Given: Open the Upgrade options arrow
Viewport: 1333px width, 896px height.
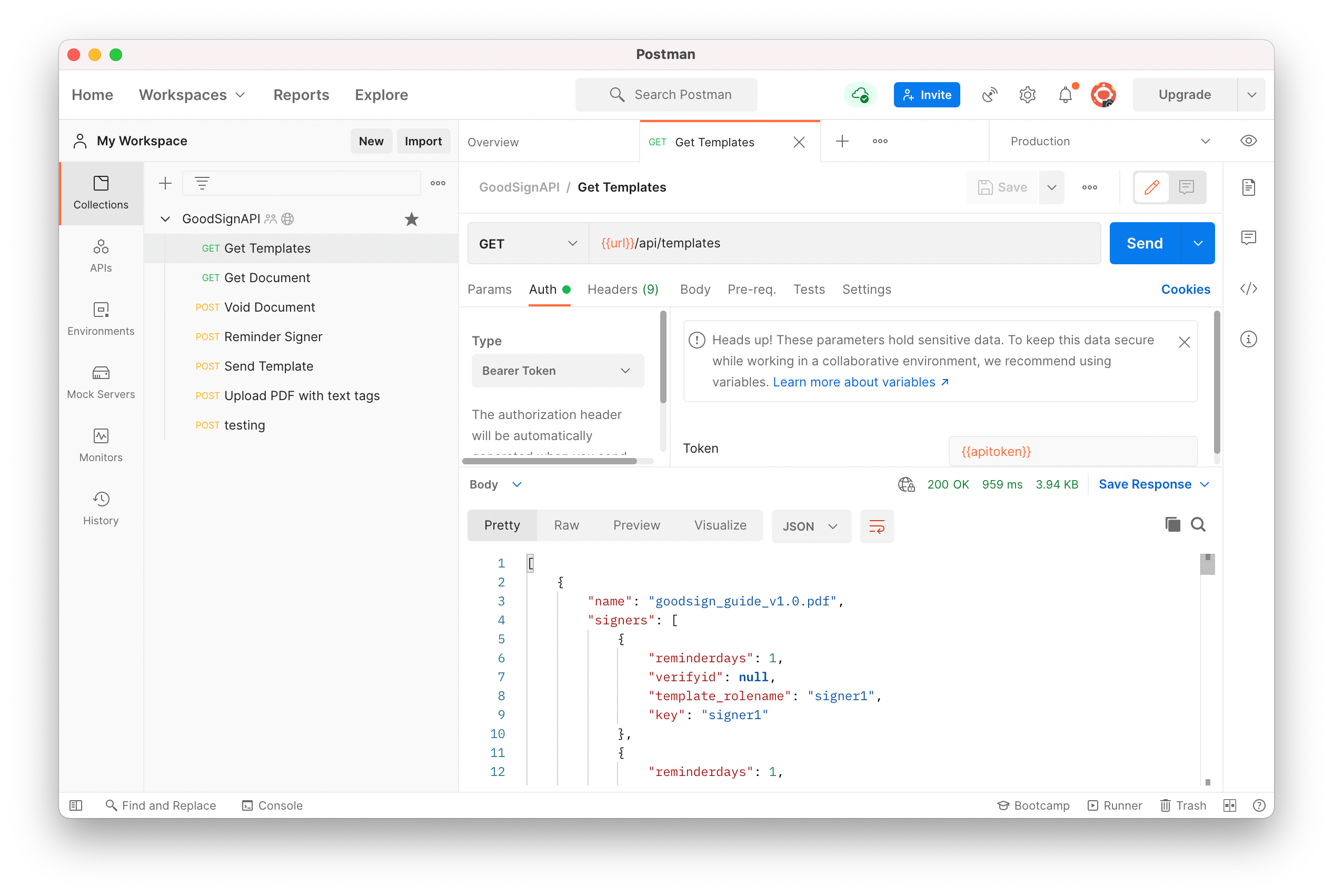Looking at the screenshot, I should click(1251, 94).
